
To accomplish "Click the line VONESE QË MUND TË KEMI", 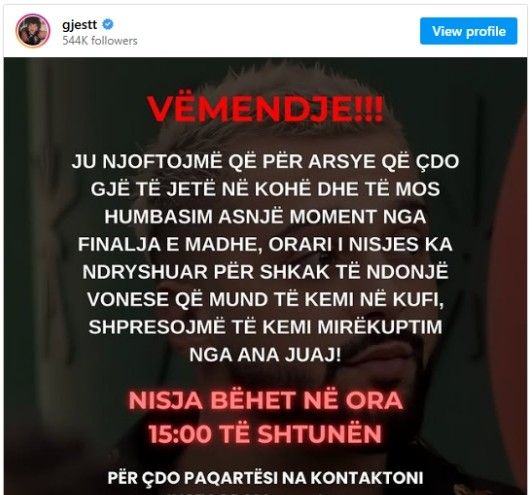I will coord(265,299).
